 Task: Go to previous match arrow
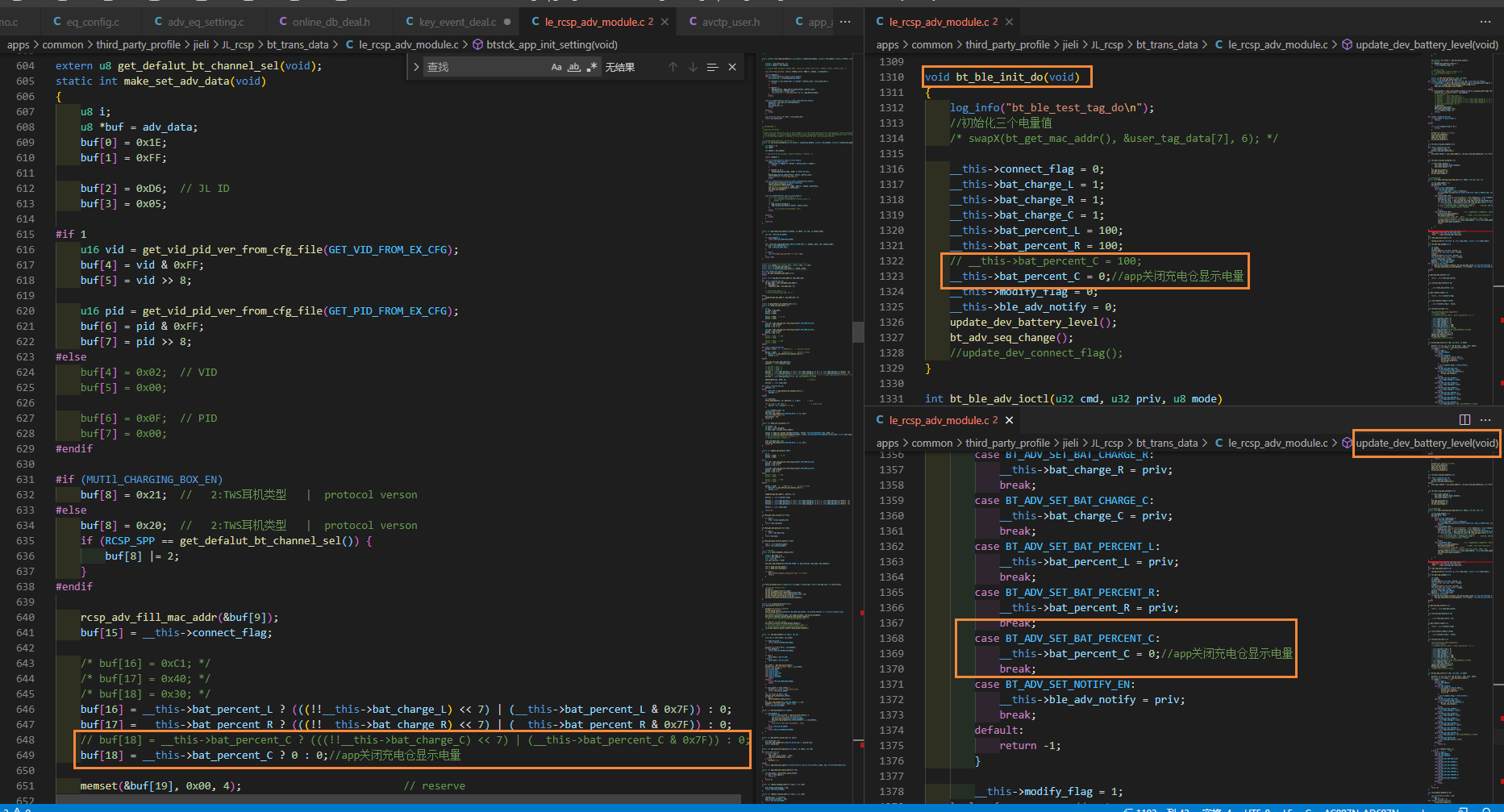673,67
